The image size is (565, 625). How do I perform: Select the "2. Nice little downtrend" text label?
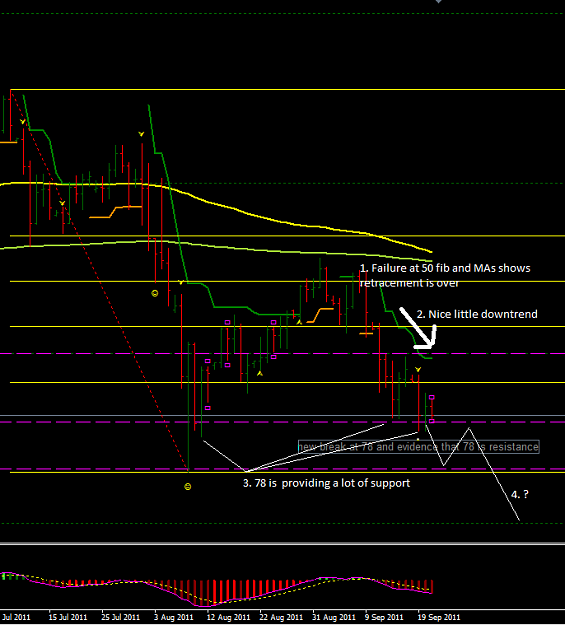pos(477,314)
